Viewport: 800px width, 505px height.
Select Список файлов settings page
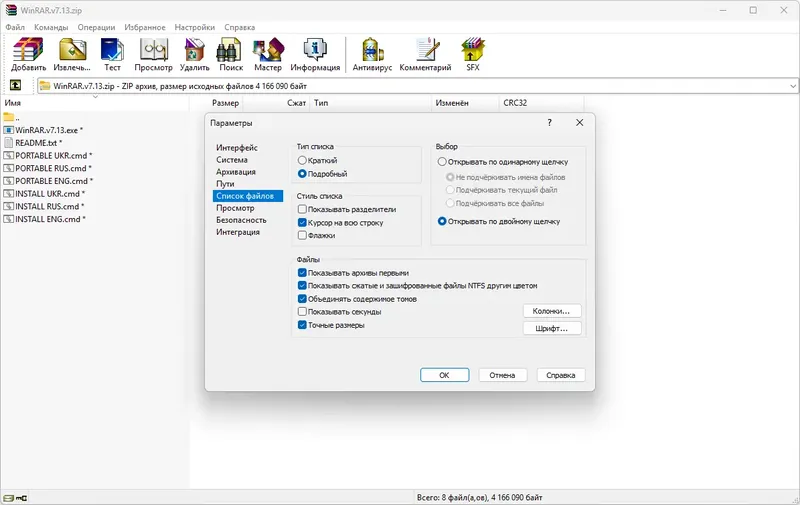tap(248, 196)
